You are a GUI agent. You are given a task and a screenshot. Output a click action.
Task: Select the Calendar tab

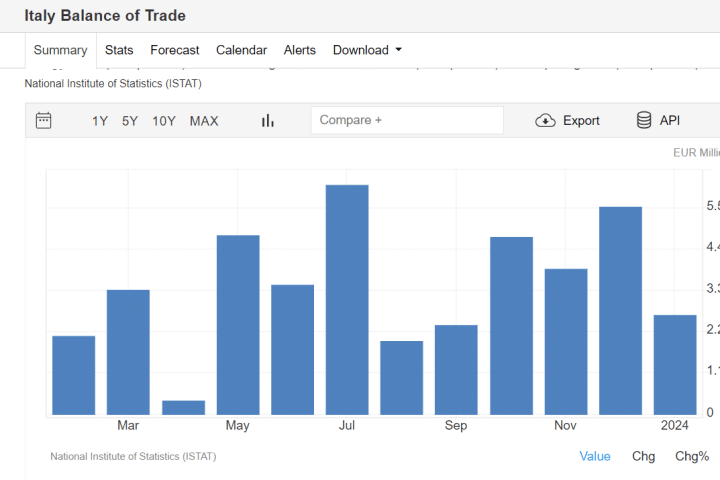[241, 50]
